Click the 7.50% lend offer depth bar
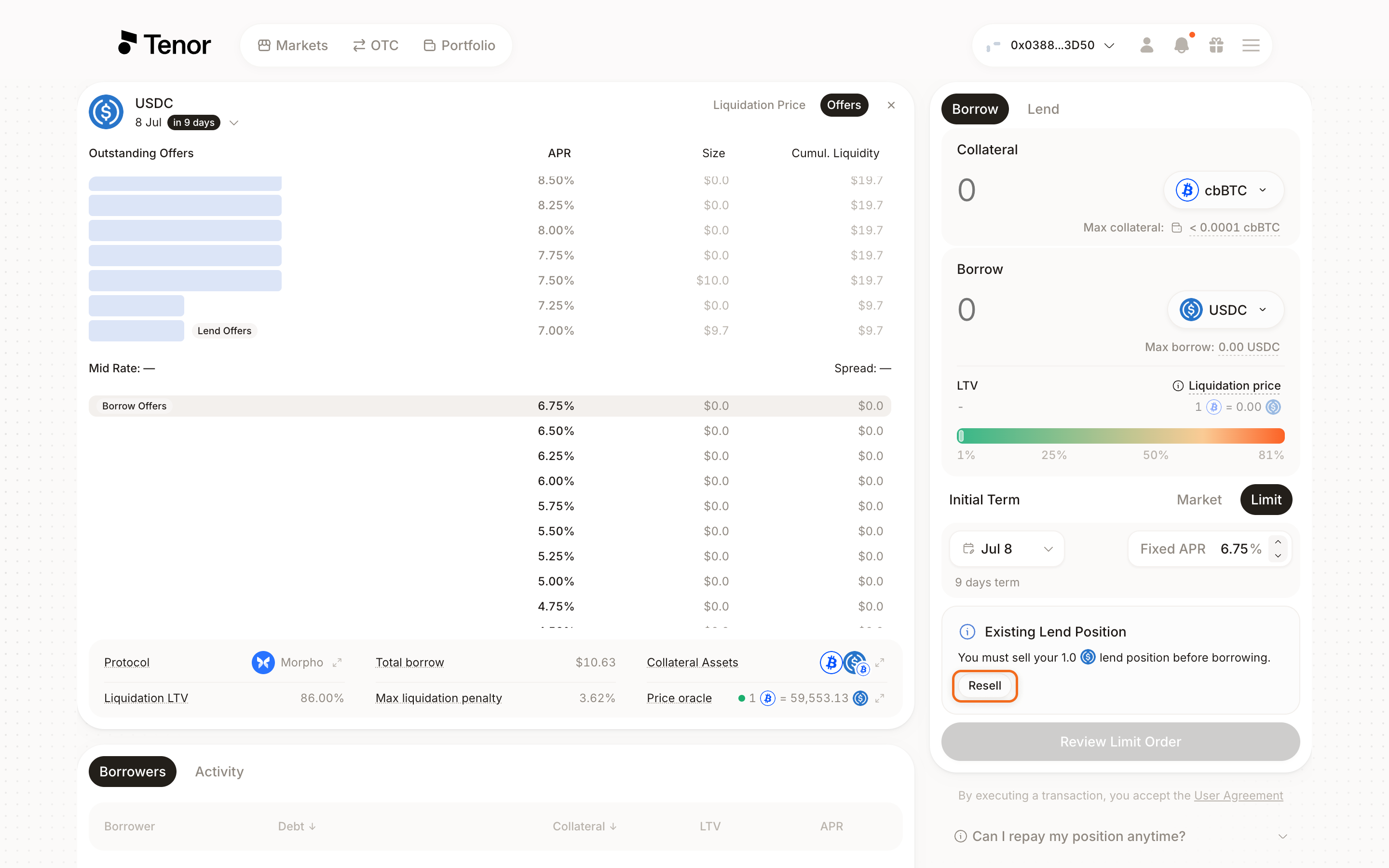The height and width of the screenshot is (868, 1389). click(x=185, y=281)
